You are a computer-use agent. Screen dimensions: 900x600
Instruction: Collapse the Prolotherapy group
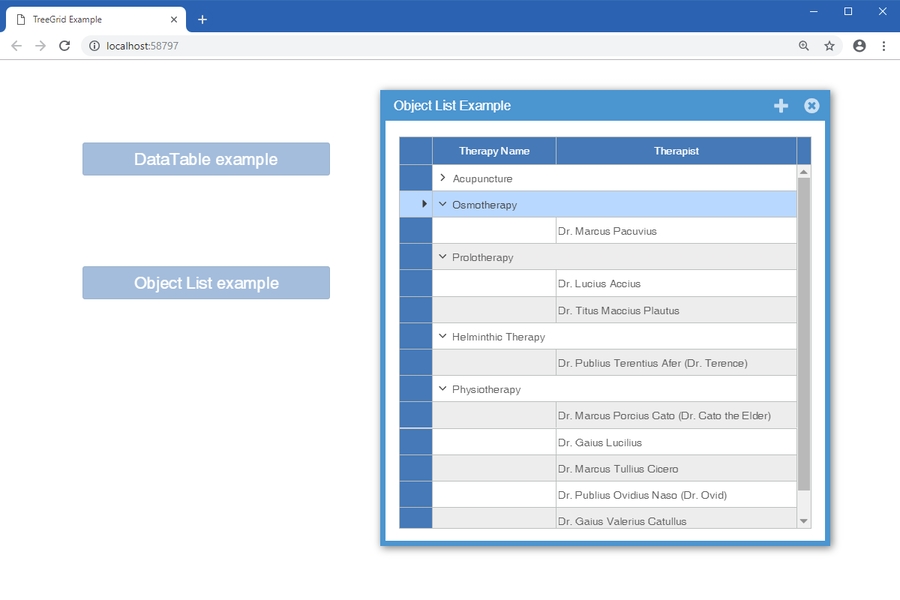443,257
